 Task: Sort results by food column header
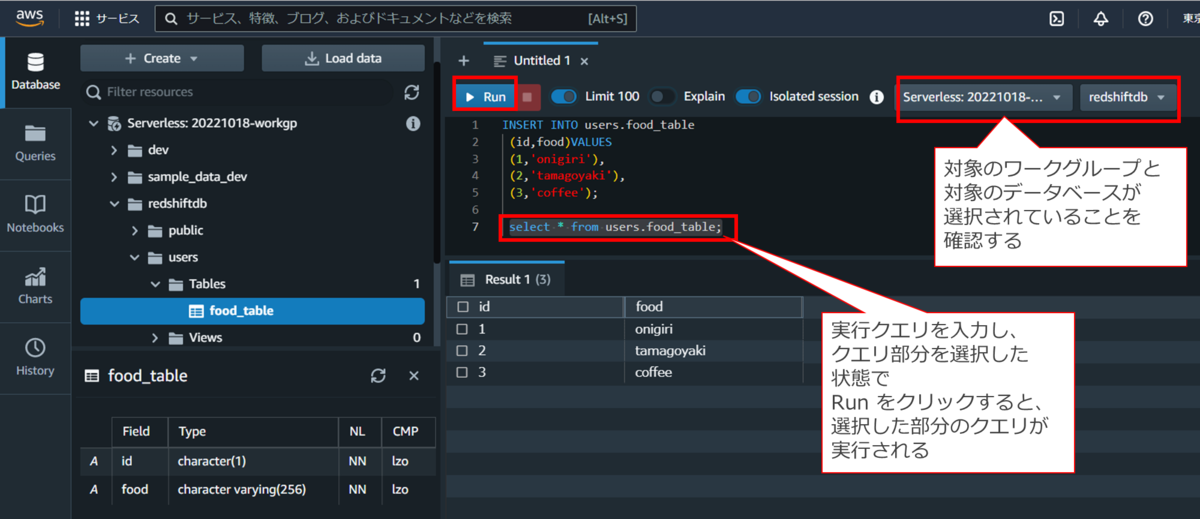(713, 307)
